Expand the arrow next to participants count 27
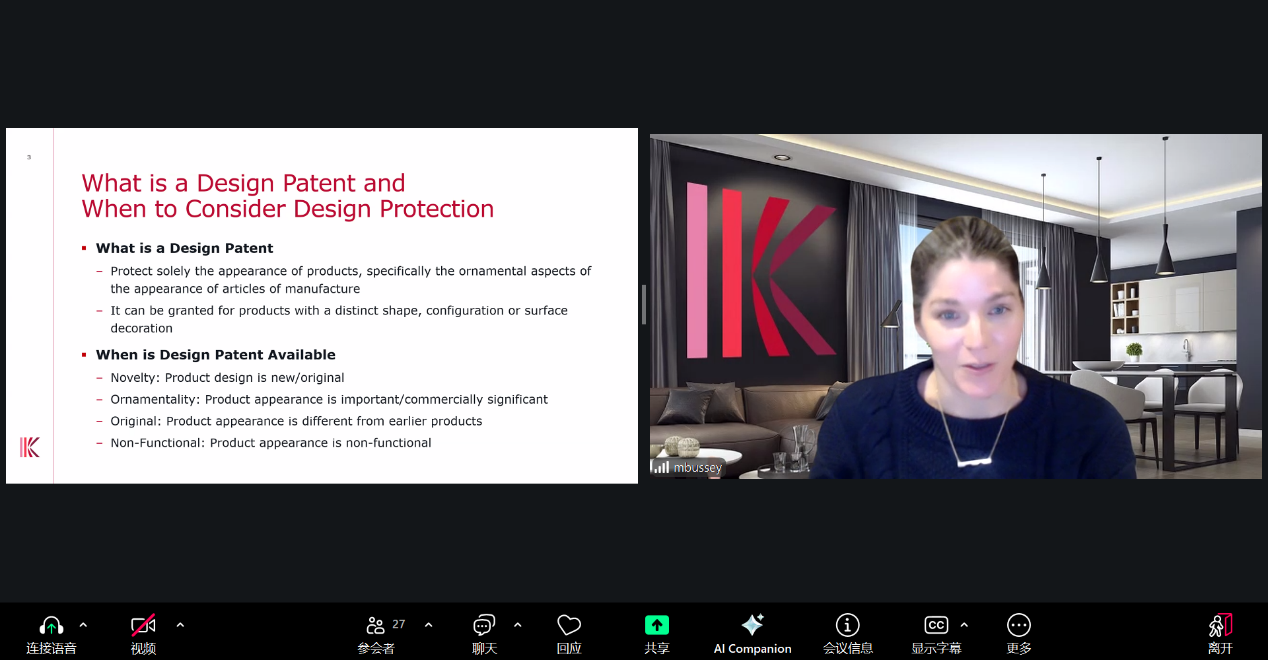The image size is (1268, 660). tap(428, 625)
